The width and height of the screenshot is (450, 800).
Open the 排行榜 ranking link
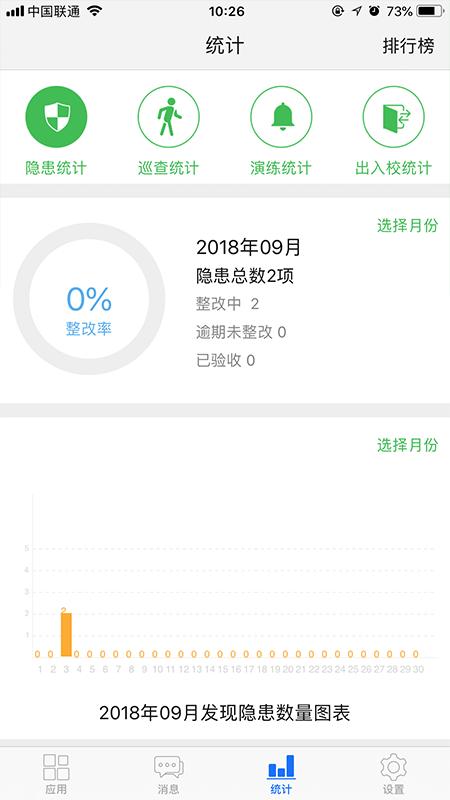point(408,46)
